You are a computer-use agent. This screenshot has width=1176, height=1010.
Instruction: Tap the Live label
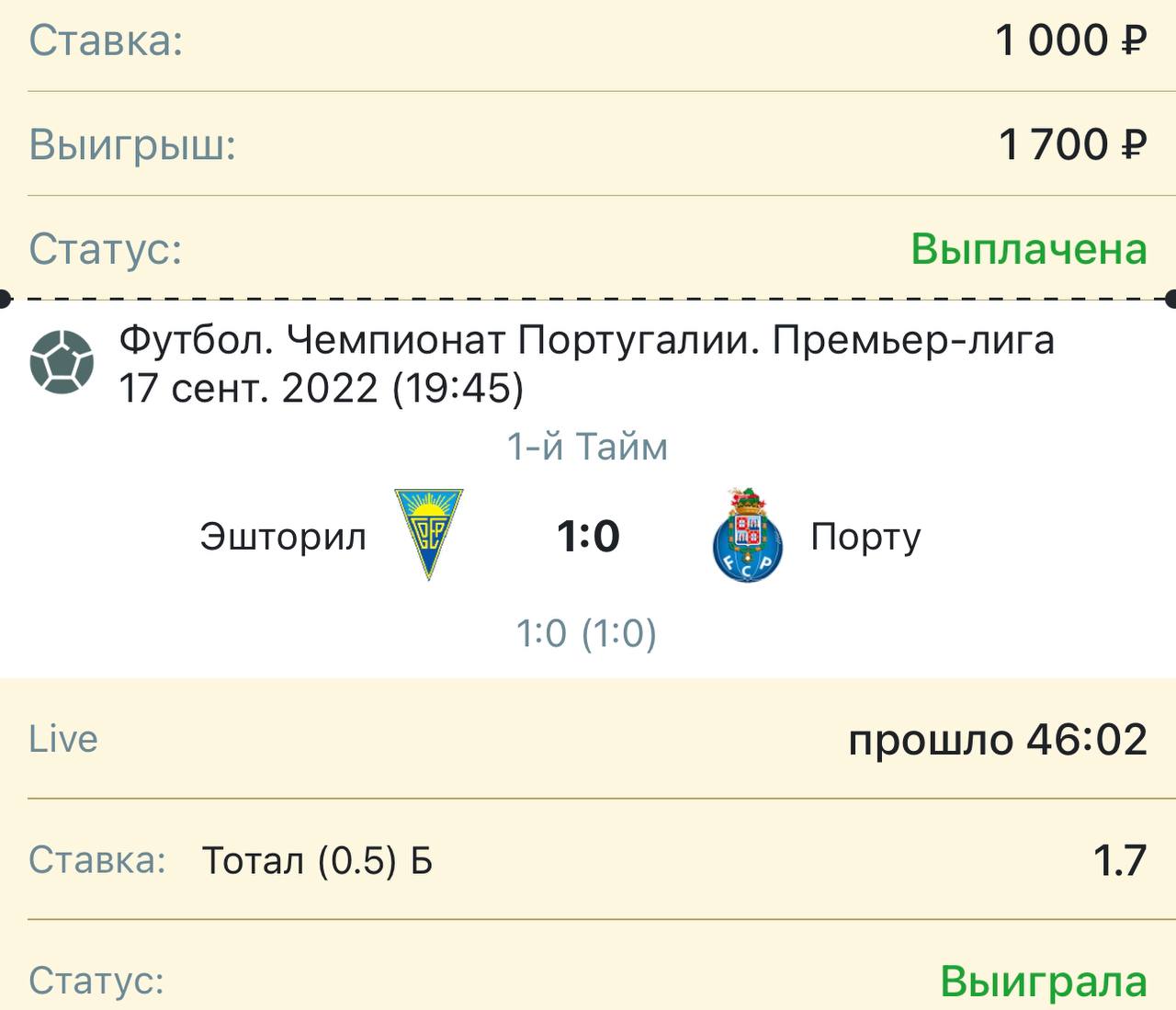click(63, 739)
